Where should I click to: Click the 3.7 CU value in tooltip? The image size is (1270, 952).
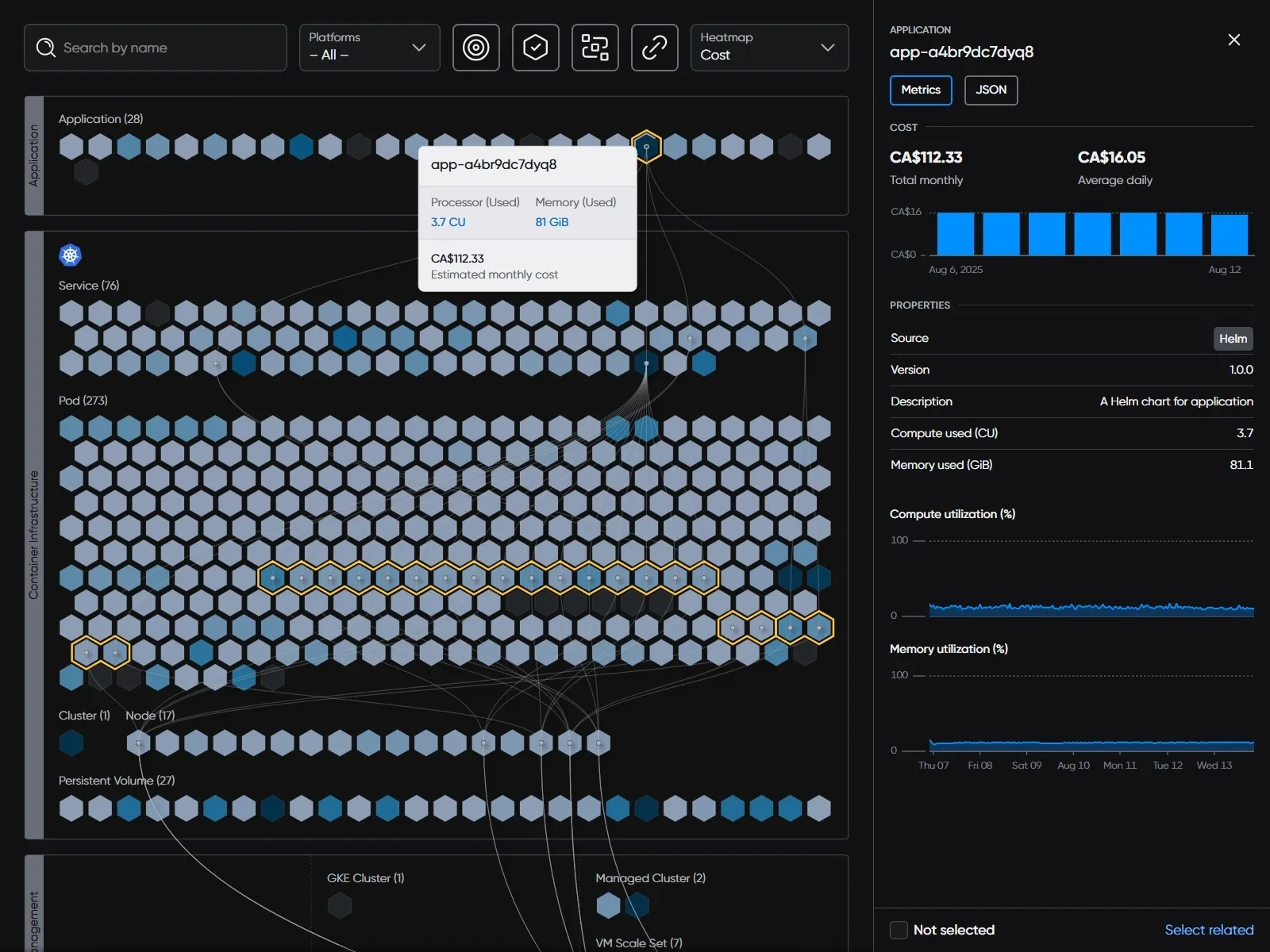coord(448,222)
